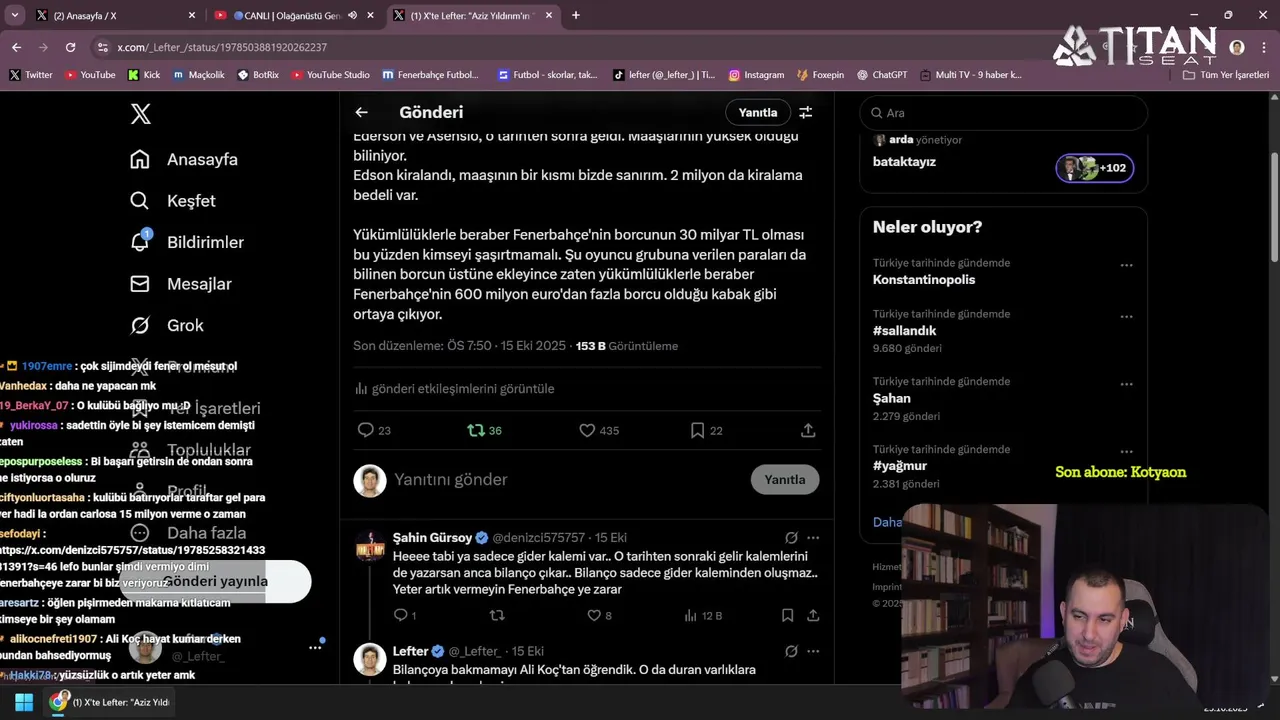Bookmark Şahin Gürsoy's reply
The image size is (1280, 720).
click(787, 616)
